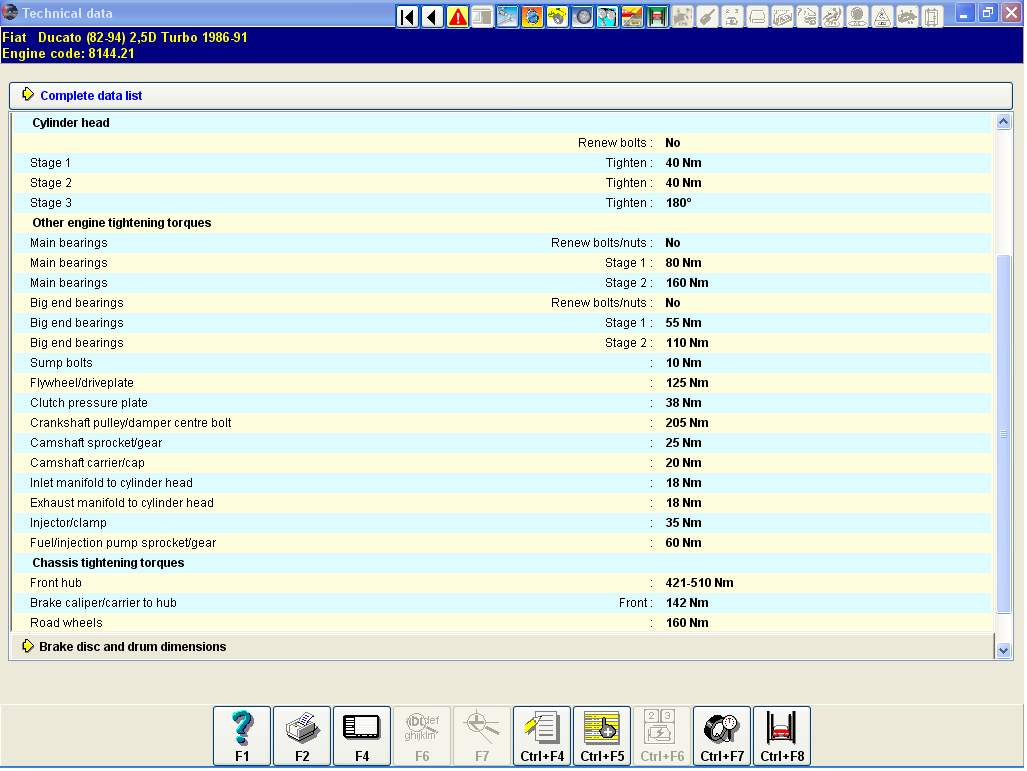Select the Sump bolts row
1027x771 pixels.
click(x=502, y=362)
